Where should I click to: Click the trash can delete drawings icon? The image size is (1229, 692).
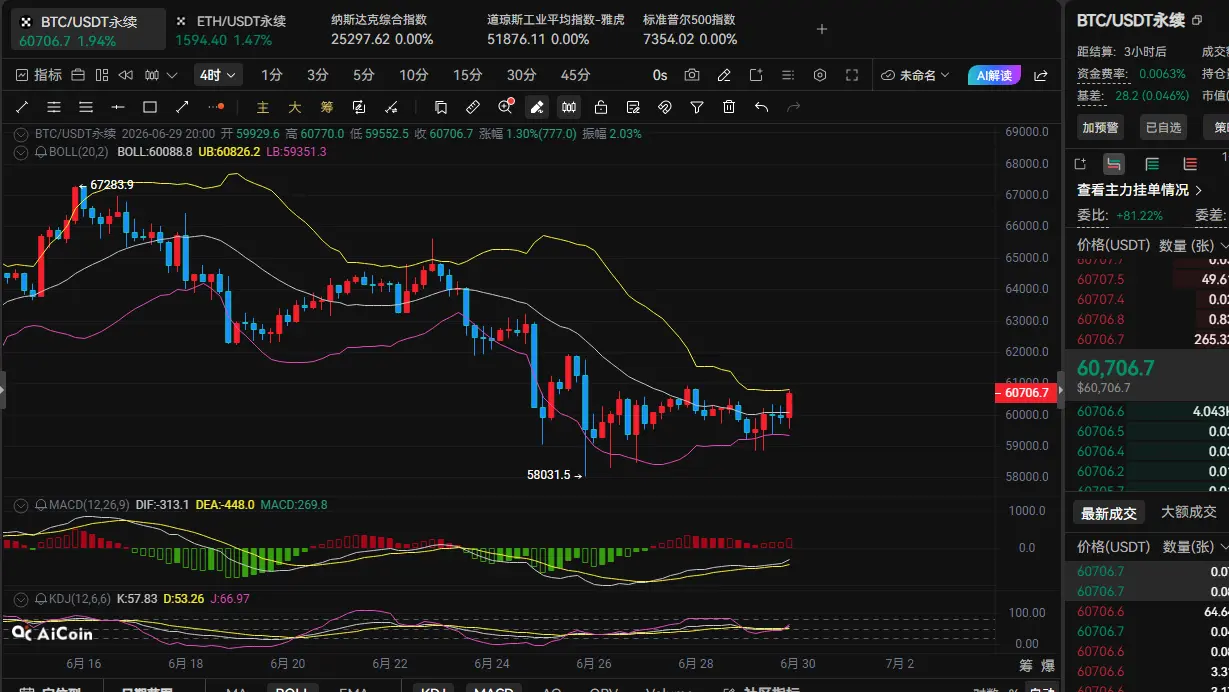point(729,107)
